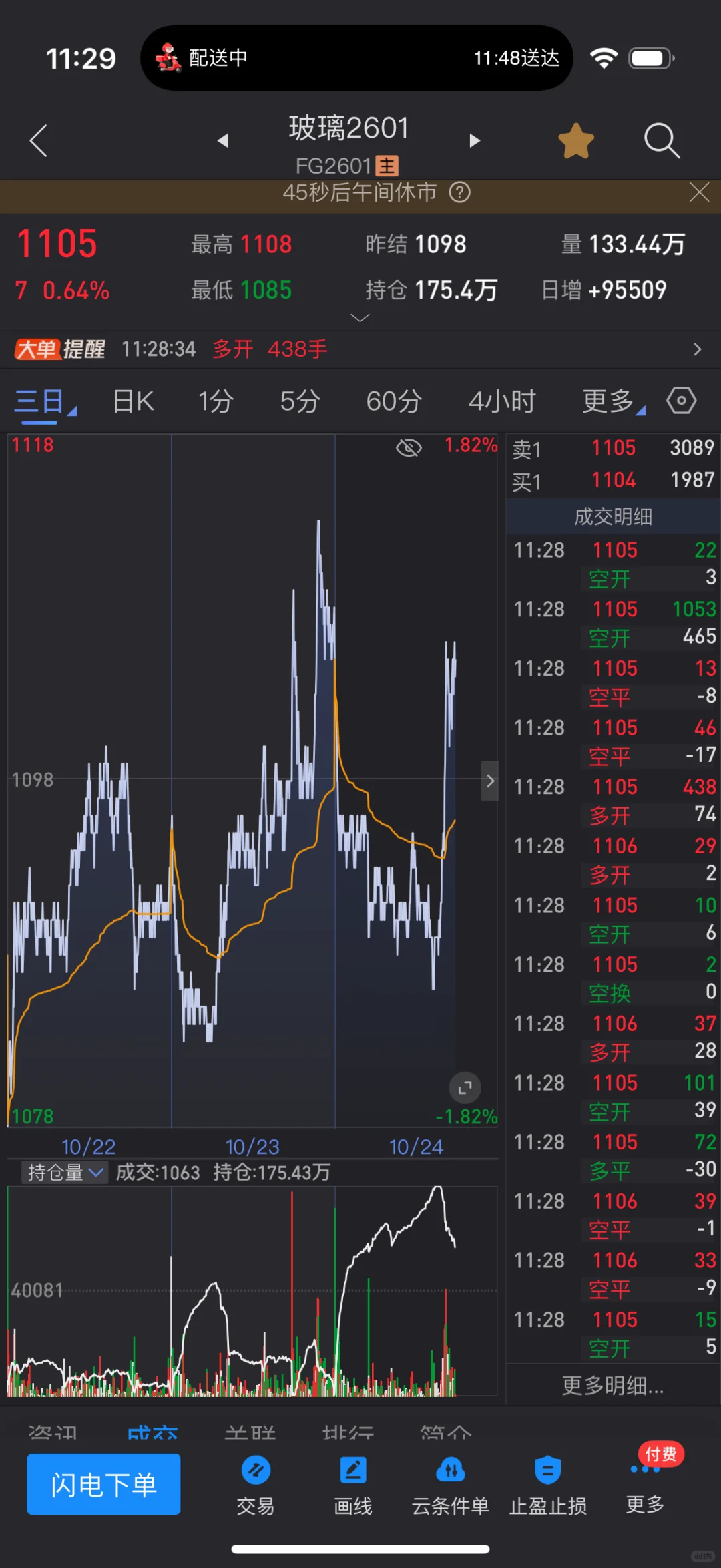Open chart settings hexagon icon
The height and width of the screenshot is (1568, 721).
[681, 401]
